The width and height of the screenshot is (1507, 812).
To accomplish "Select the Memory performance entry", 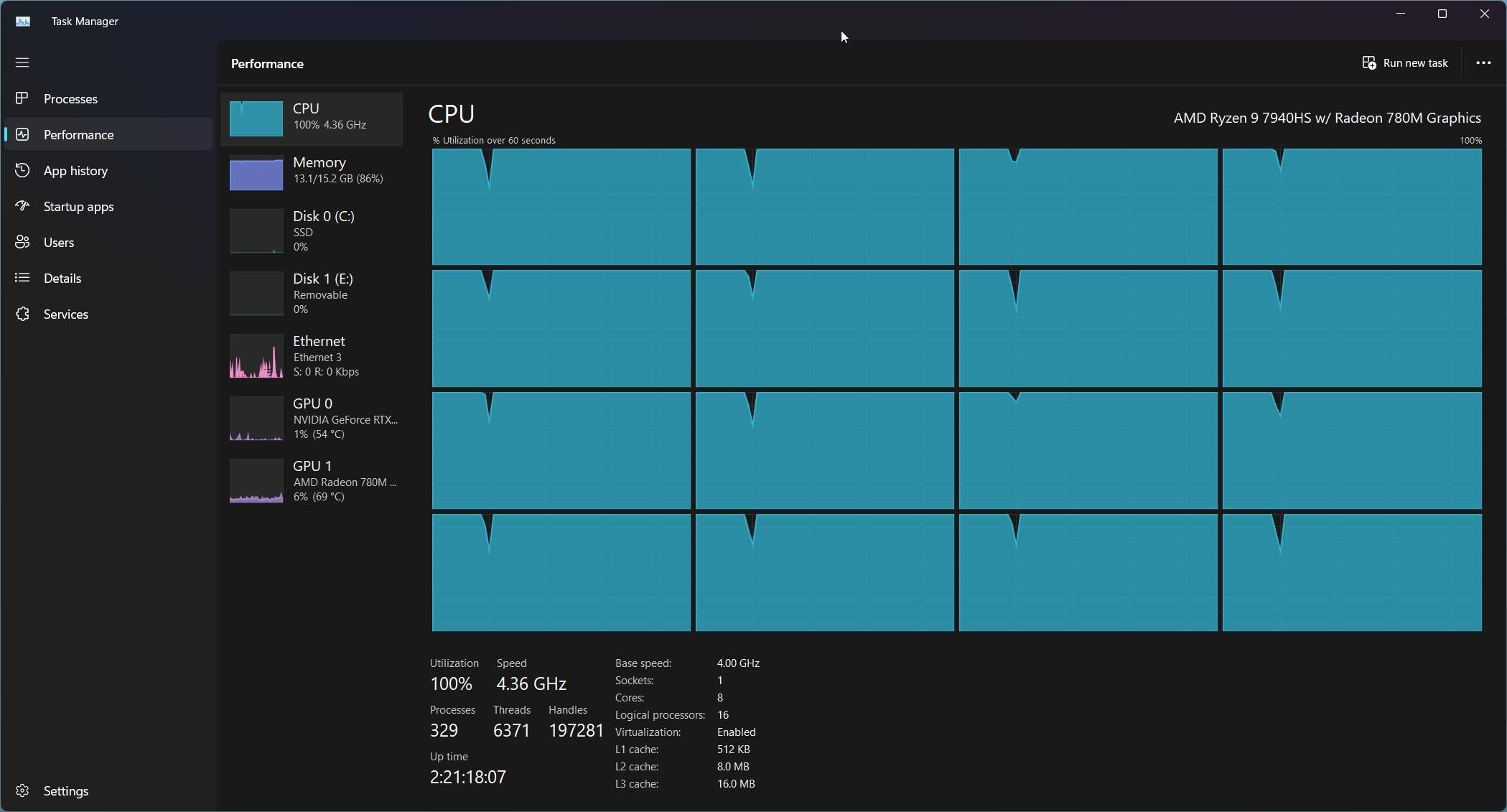I will point(312,172).
